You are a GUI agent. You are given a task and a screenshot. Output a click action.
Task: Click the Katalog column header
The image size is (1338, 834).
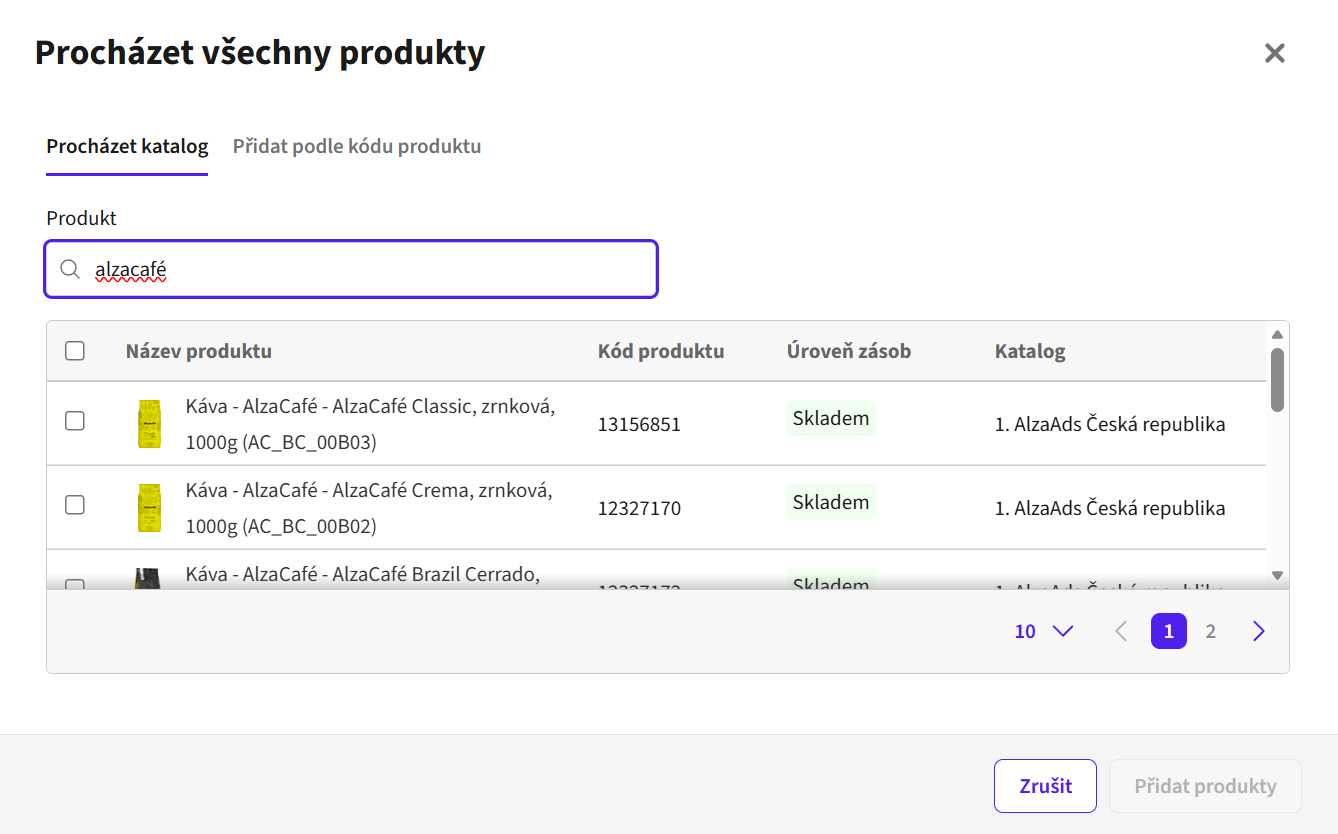click(1030, 351)
